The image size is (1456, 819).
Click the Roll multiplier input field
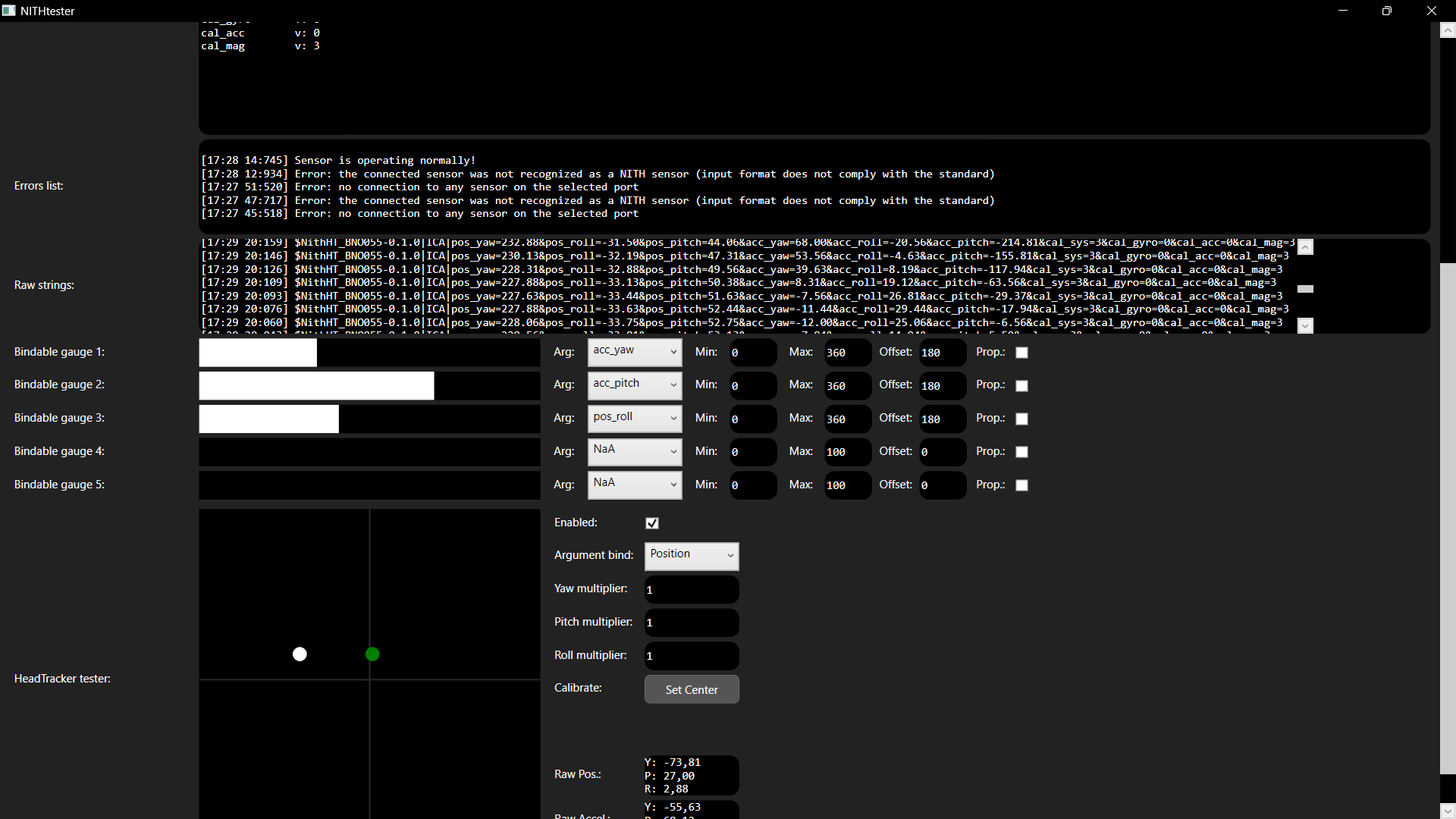tap(692, 656)
